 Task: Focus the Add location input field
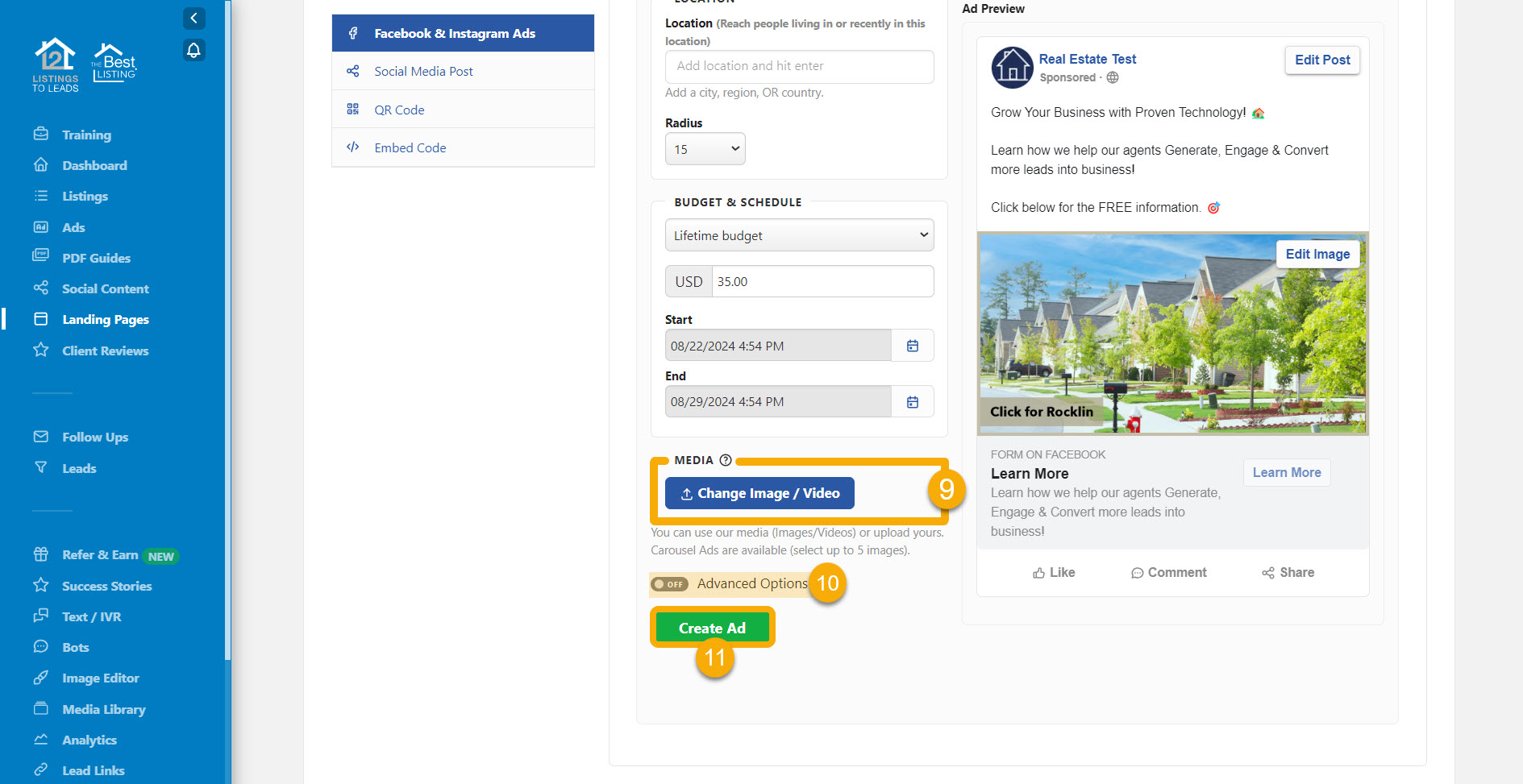(x=799, y=66)
